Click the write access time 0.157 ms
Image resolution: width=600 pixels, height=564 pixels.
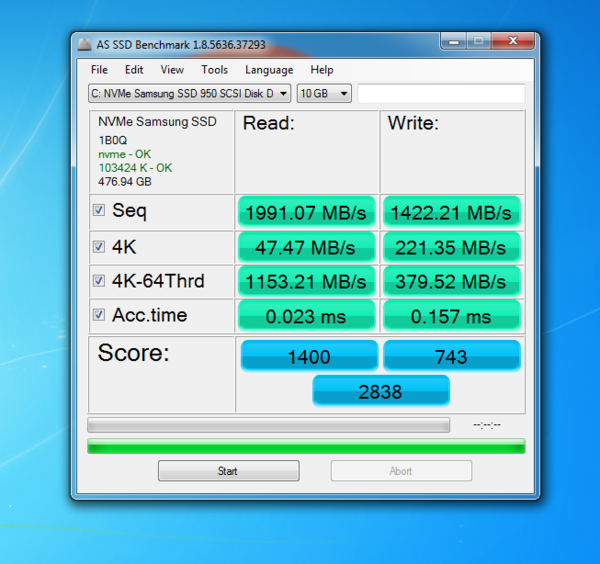pyautogui.click(x=452, y=316)
